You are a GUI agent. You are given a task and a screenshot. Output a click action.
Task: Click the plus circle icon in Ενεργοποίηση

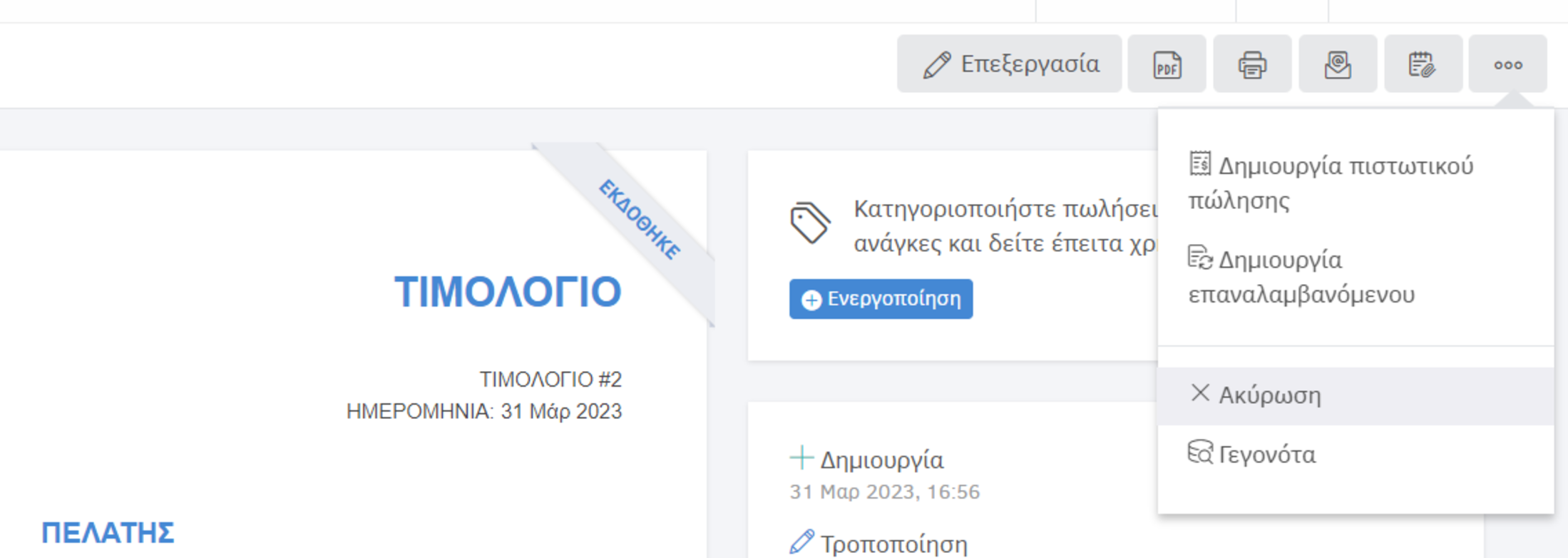pyautogui.click(x=811, y=300)
